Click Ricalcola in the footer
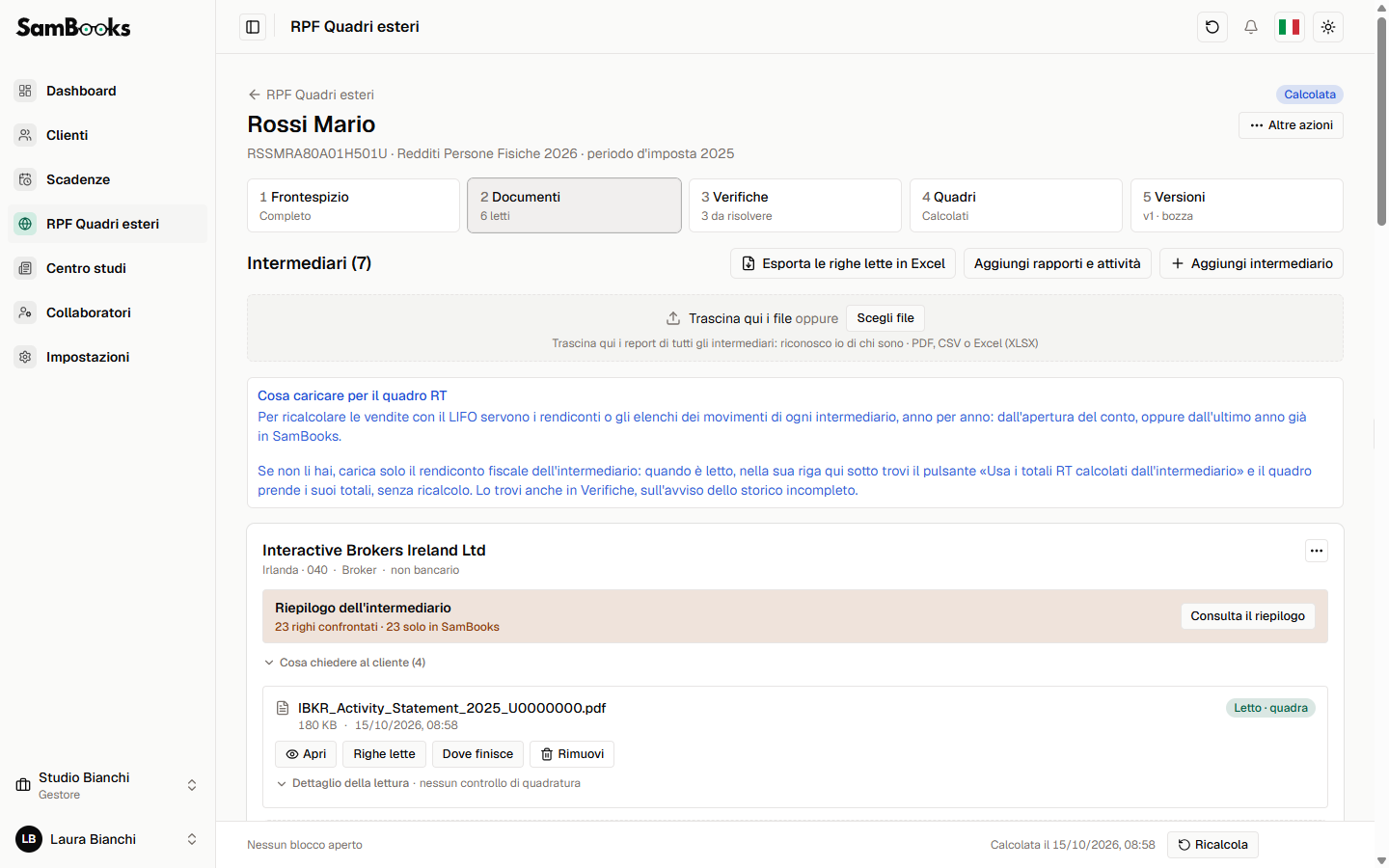 [x=1212, y=845]
